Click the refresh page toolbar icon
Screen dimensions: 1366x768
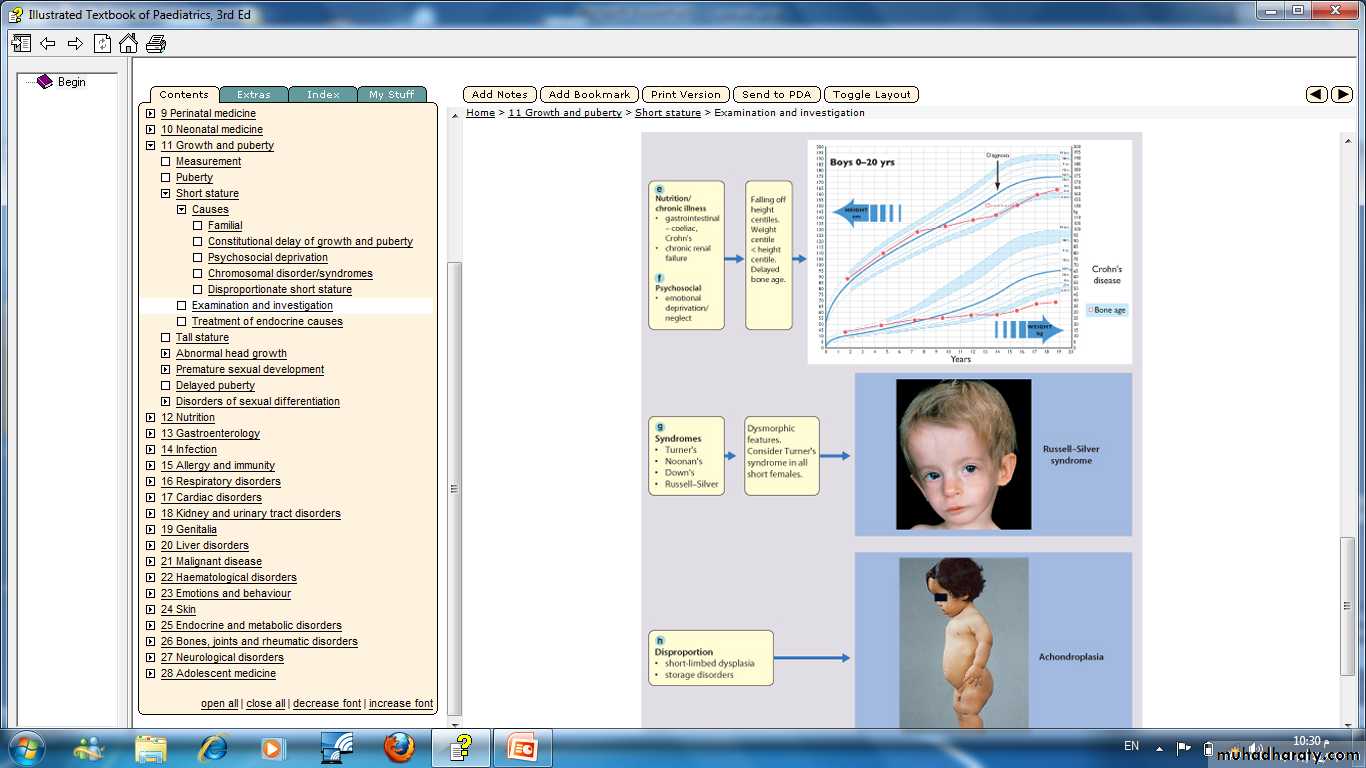(x=102, y=43)
